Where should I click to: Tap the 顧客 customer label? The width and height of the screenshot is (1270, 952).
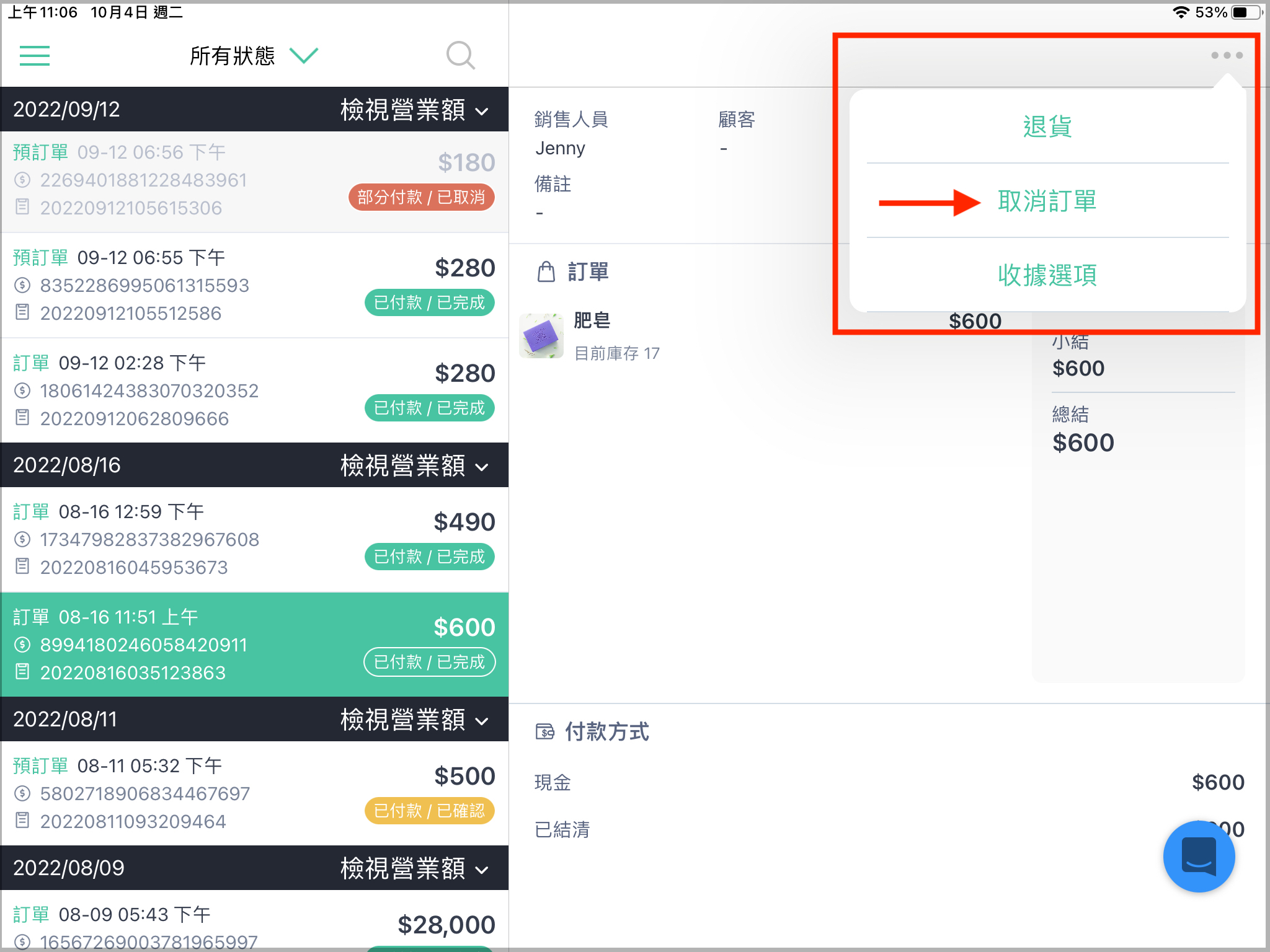[737, 119]
